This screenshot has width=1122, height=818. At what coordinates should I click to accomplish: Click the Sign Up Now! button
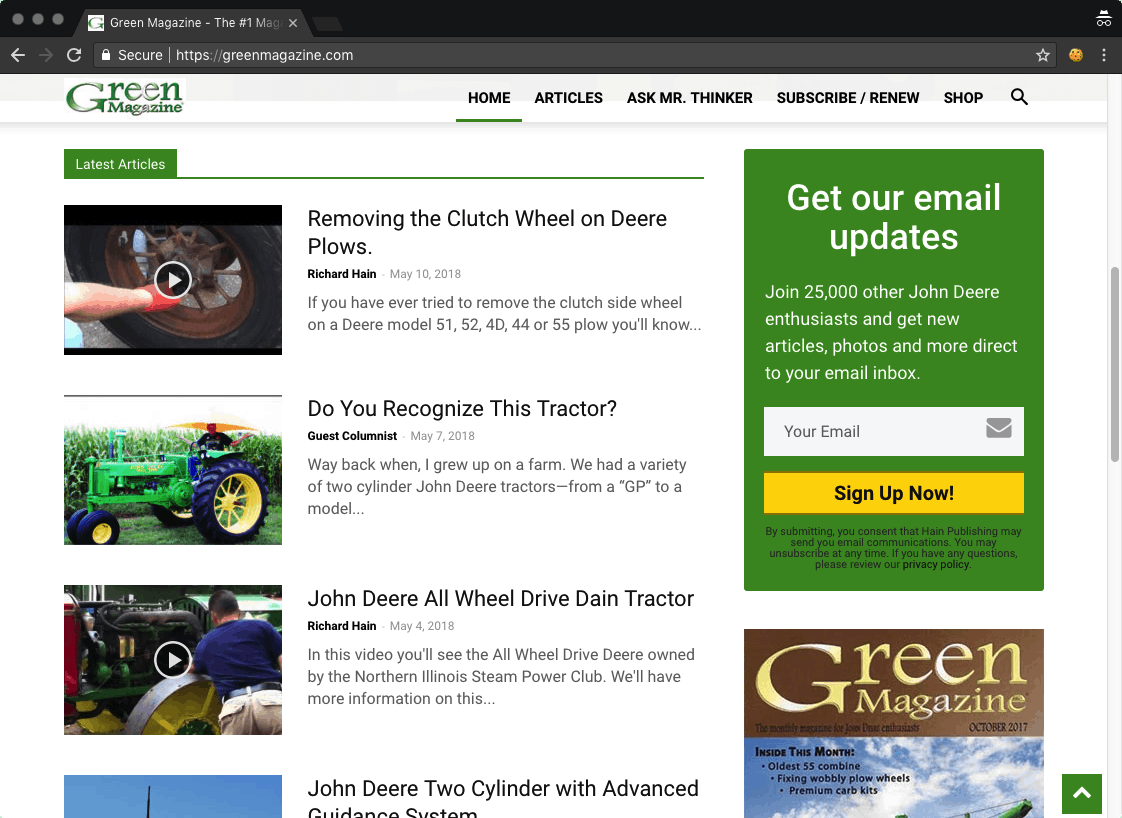(894, 493)
